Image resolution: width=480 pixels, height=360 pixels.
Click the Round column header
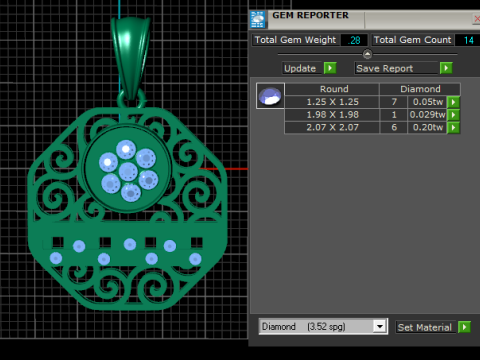pos(332,89)
